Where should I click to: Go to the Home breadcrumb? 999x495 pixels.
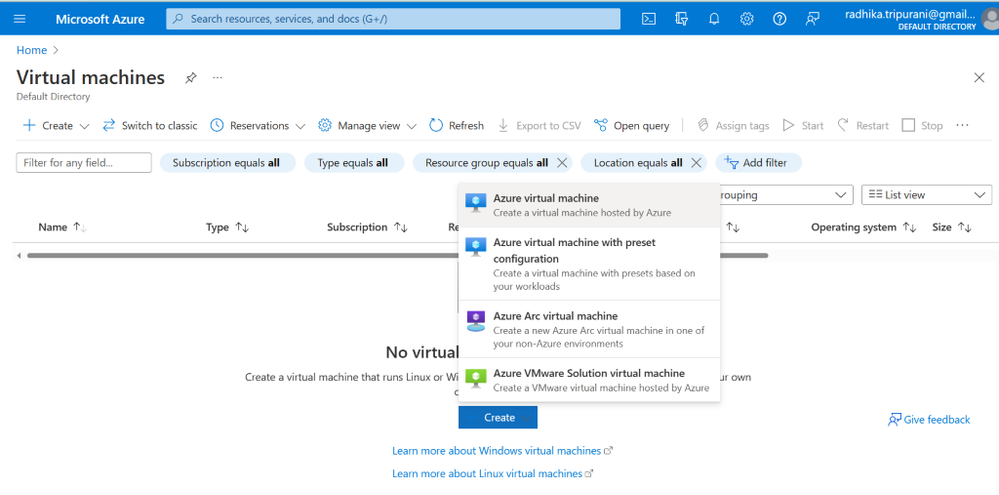click(x=32, y=50)
